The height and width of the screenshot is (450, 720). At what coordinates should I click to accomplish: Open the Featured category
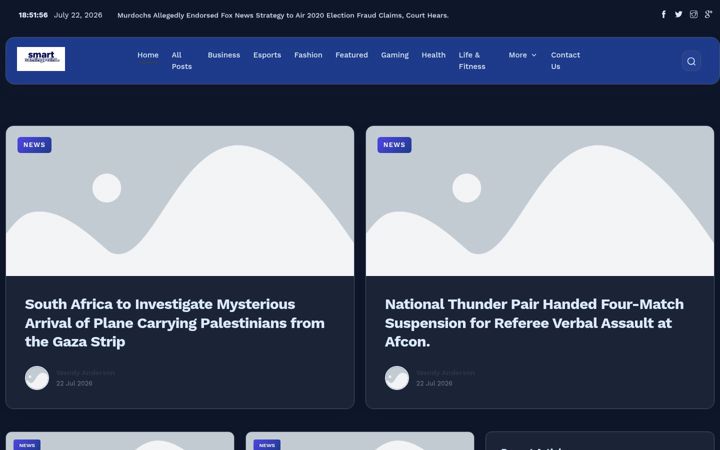(x=351, y=55)
